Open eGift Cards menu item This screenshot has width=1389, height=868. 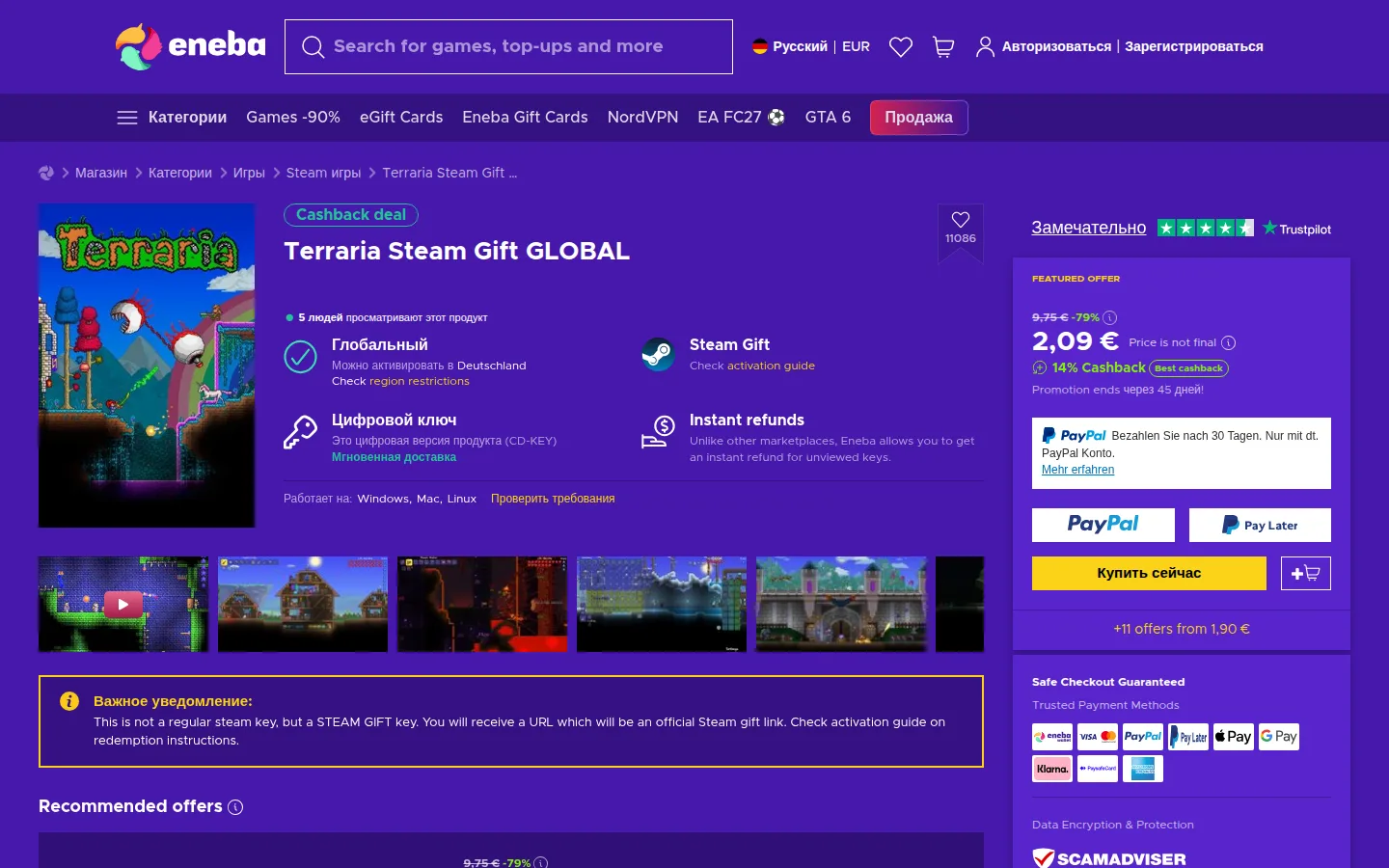tap(401, 118)
